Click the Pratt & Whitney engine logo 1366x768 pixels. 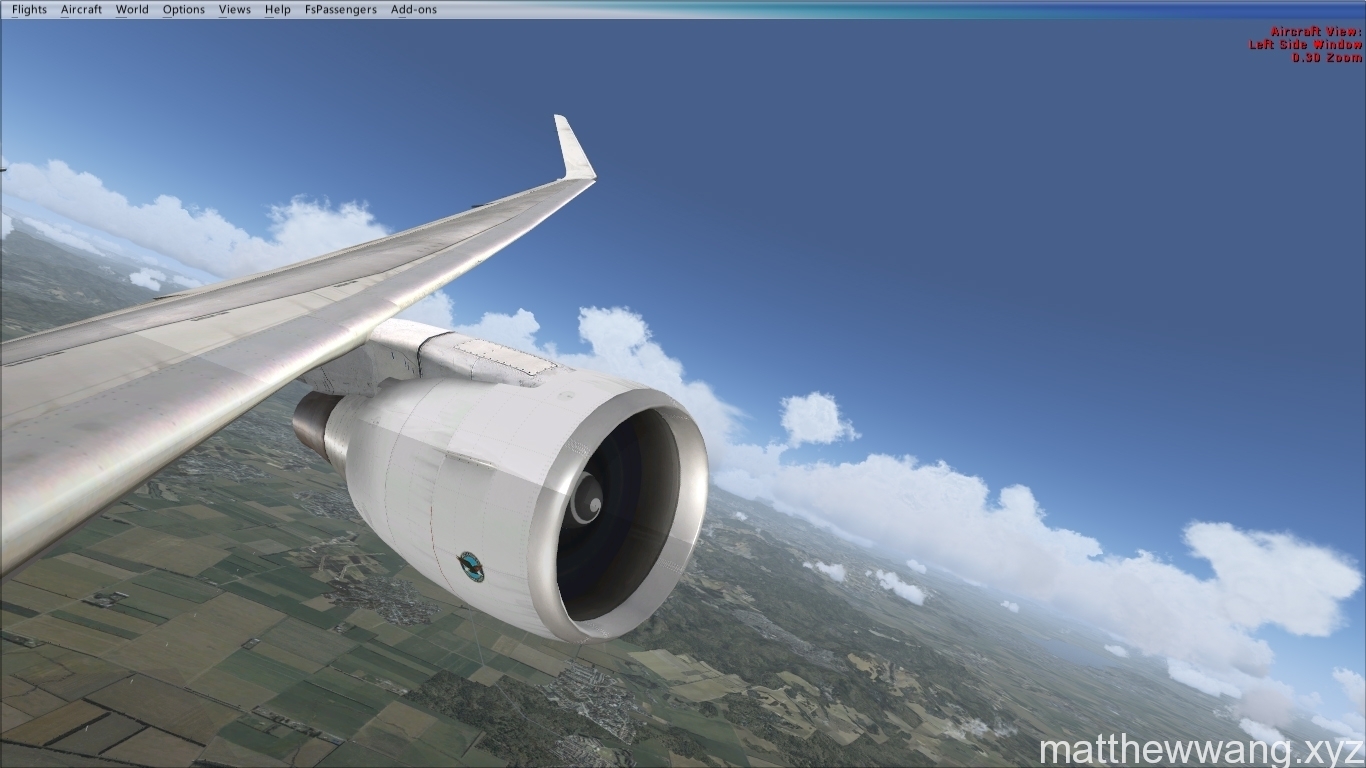pos(470,566)
